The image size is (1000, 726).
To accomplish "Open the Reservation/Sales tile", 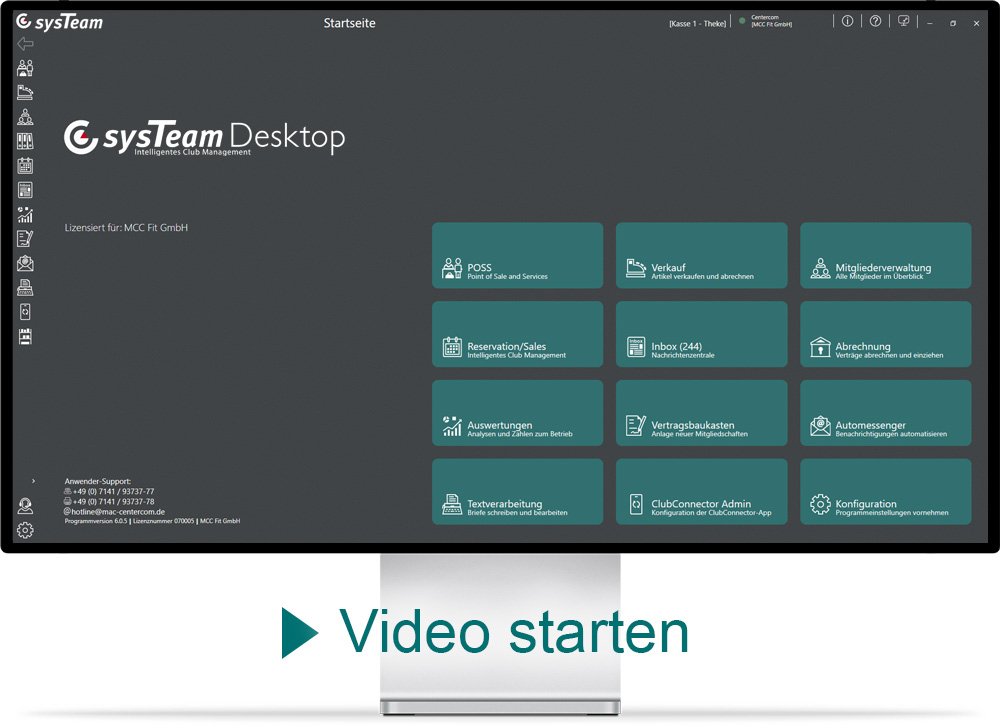I will click(517, 334).
